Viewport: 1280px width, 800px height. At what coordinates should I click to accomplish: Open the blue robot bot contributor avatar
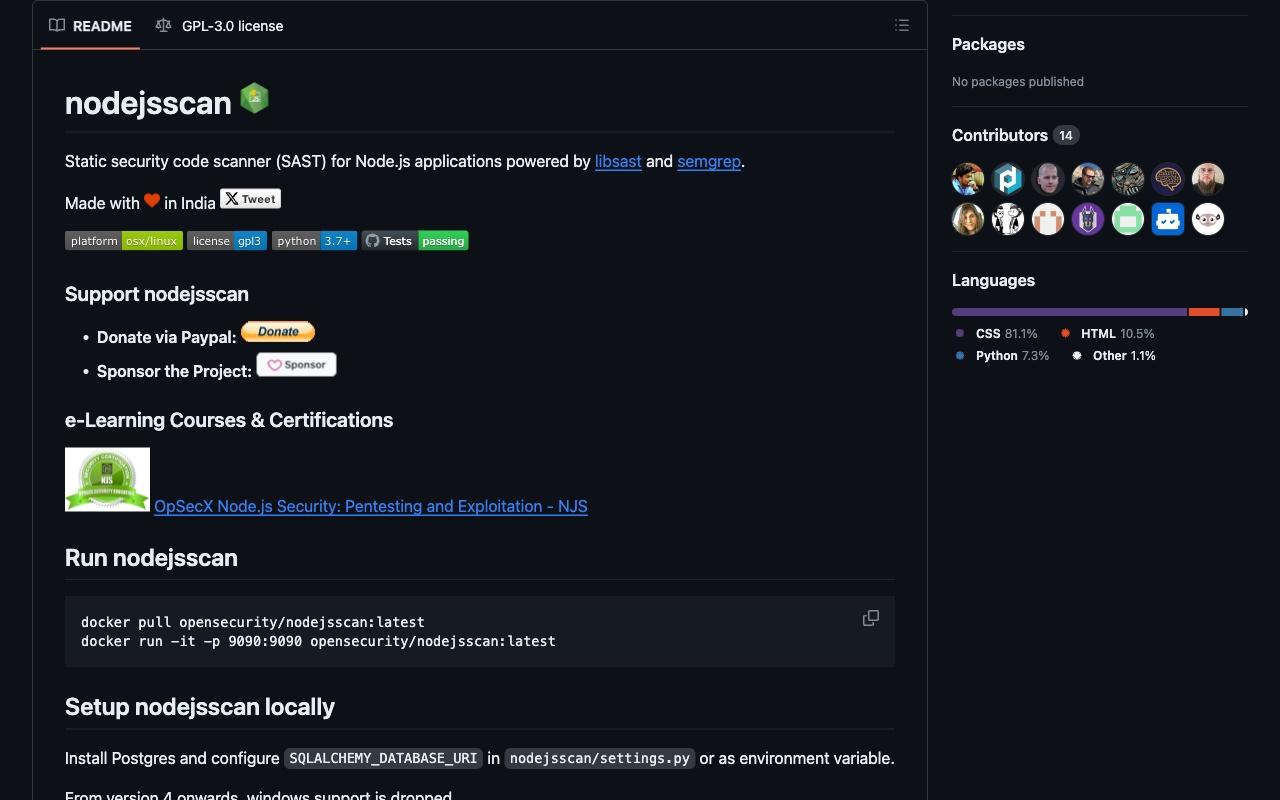(1168, 219)
